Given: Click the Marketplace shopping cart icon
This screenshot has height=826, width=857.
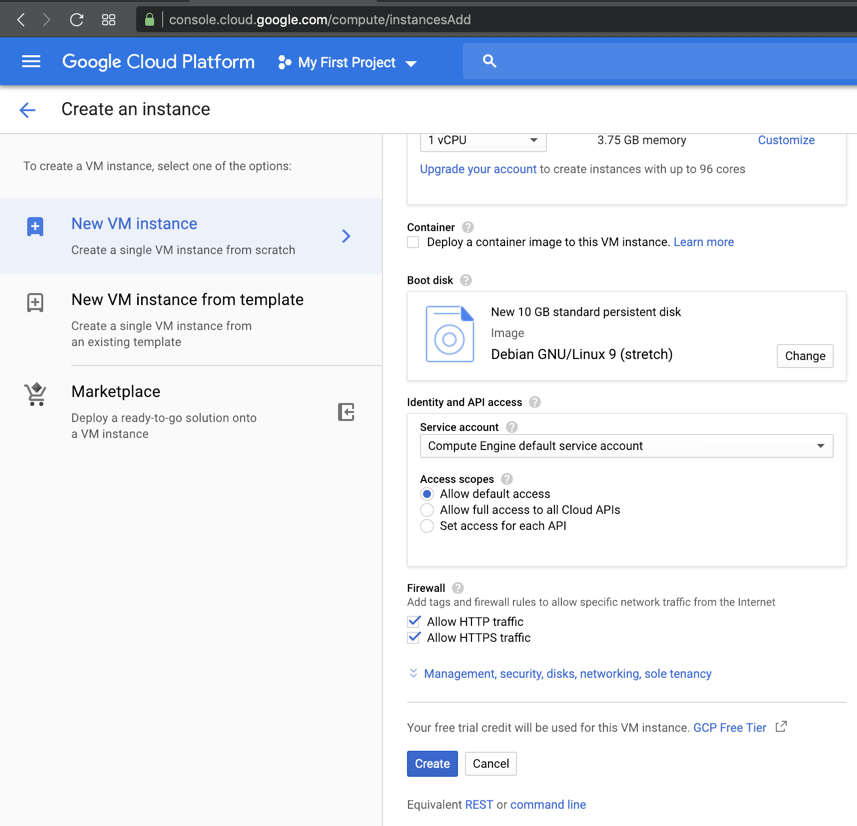Looking at the screenshot, I should tap(36, 395).
